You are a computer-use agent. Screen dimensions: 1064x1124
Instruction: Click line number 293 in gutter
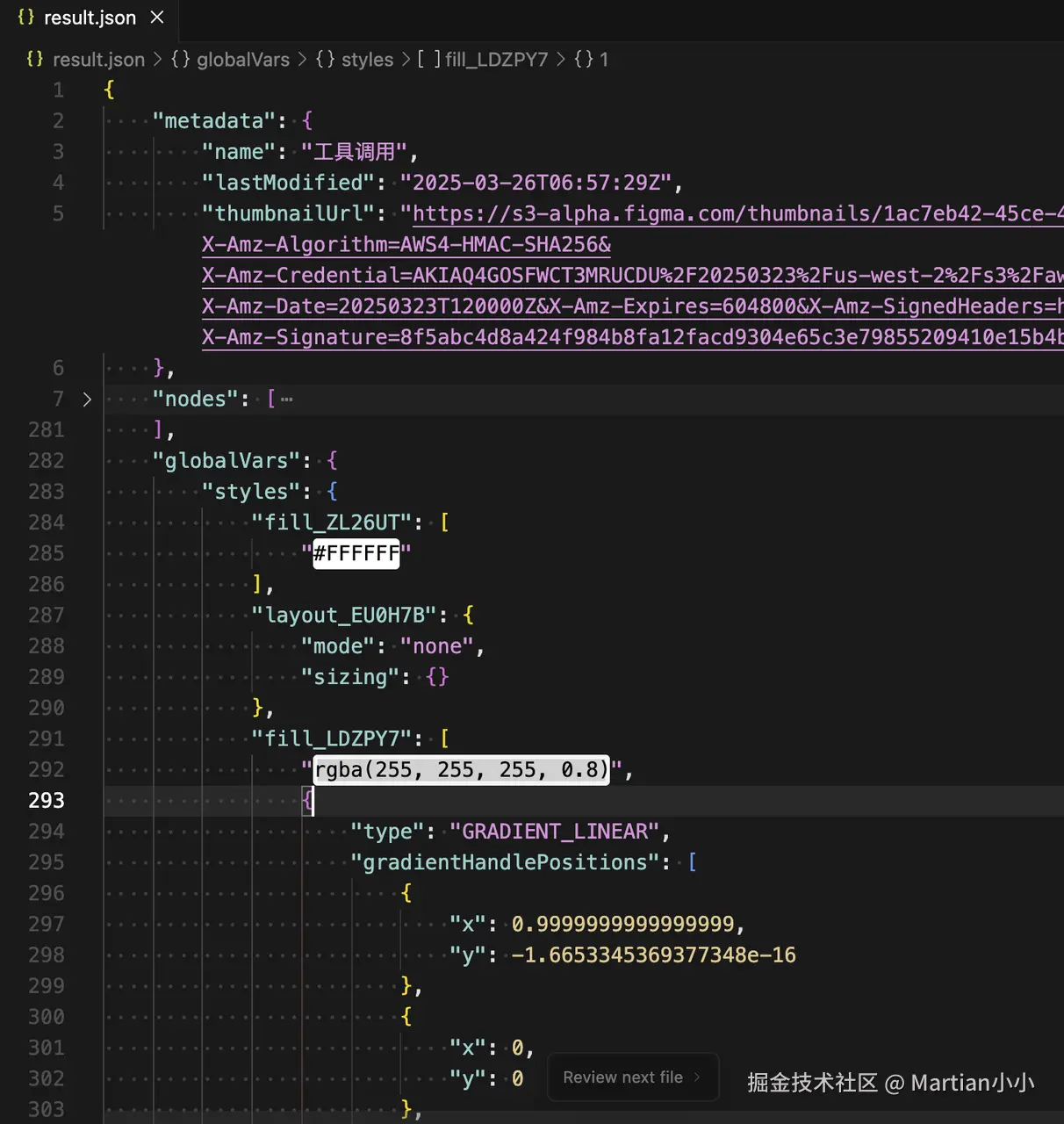point(47,801)
